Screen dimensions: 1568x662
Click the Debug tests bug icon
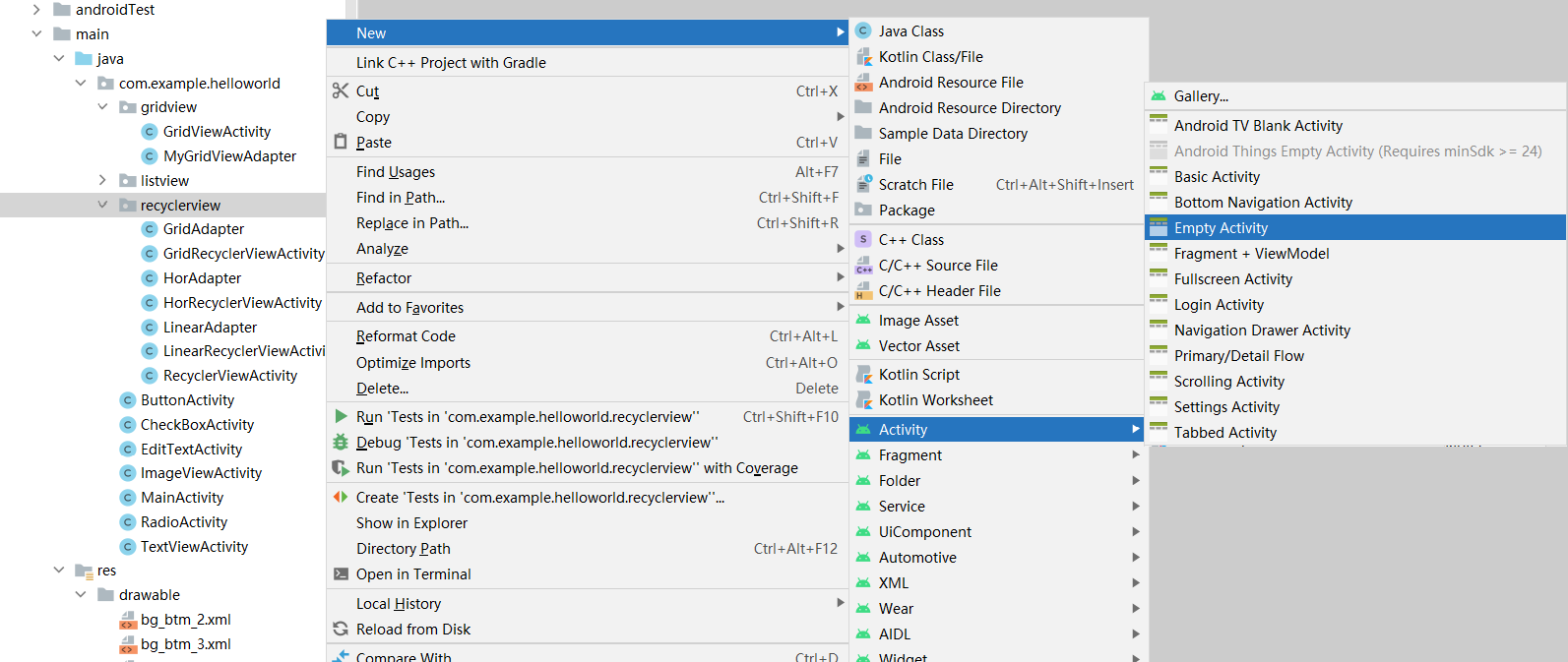[x=341, y=442]
